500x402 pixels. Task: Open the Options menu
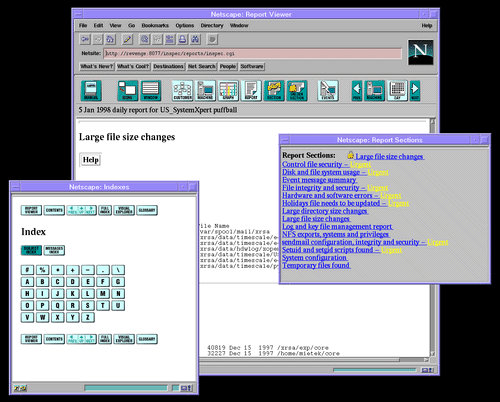(x=185, y=25)
